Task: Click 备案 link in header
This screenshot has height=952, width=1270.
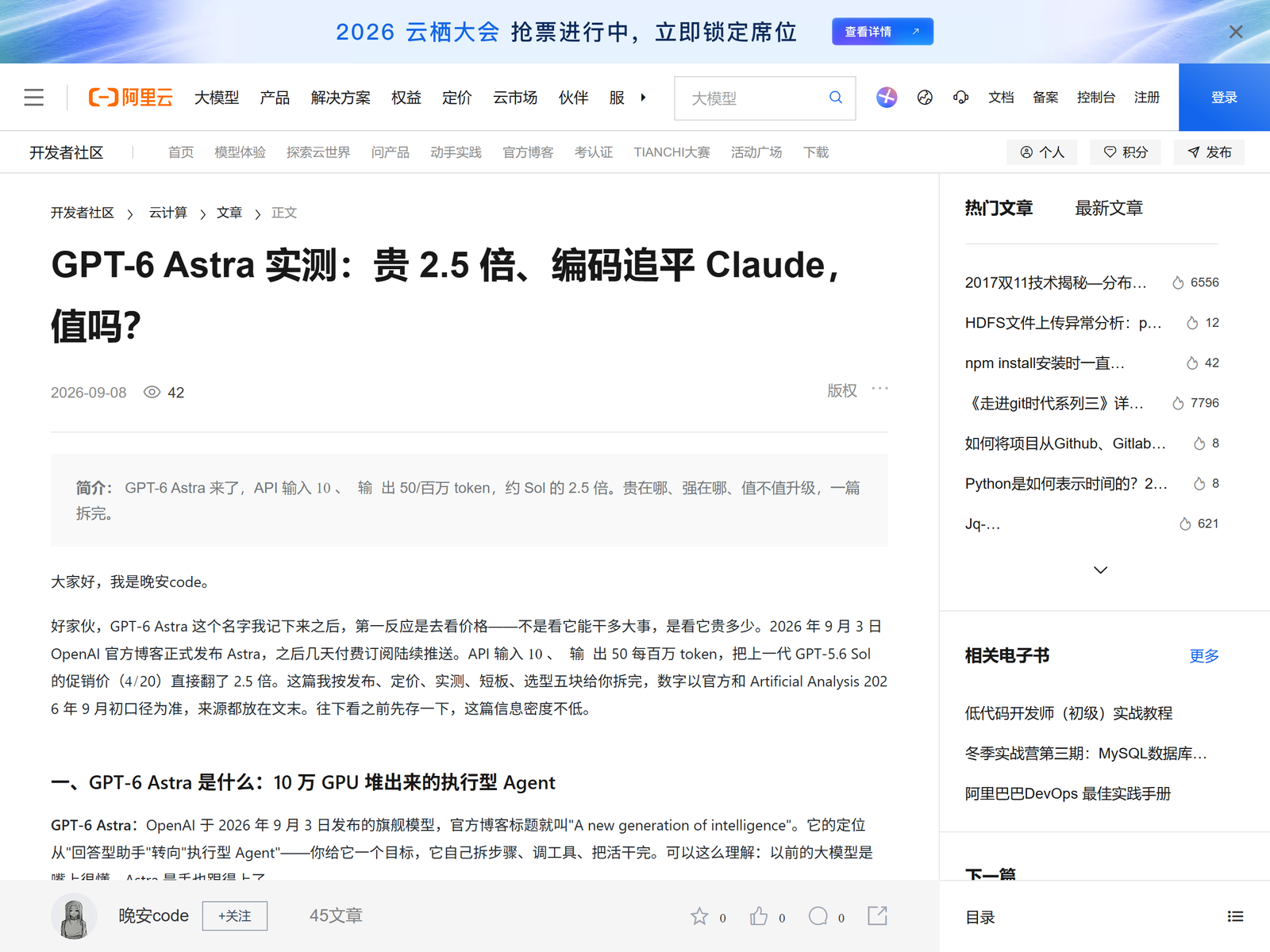Action: [1045, 98]
